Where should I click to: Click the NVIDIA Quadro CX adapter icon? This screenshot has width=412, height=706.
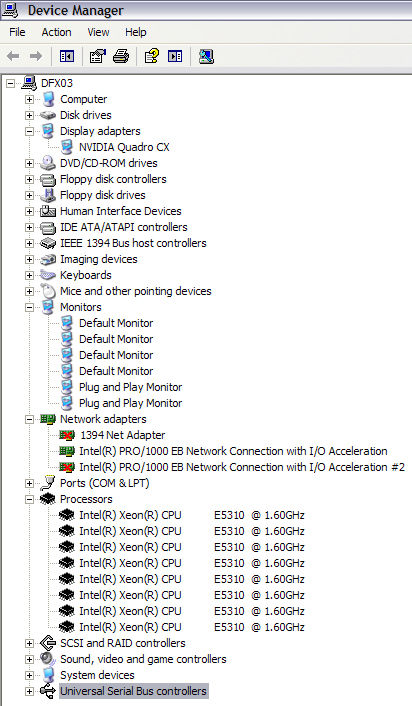coord(67,147)
